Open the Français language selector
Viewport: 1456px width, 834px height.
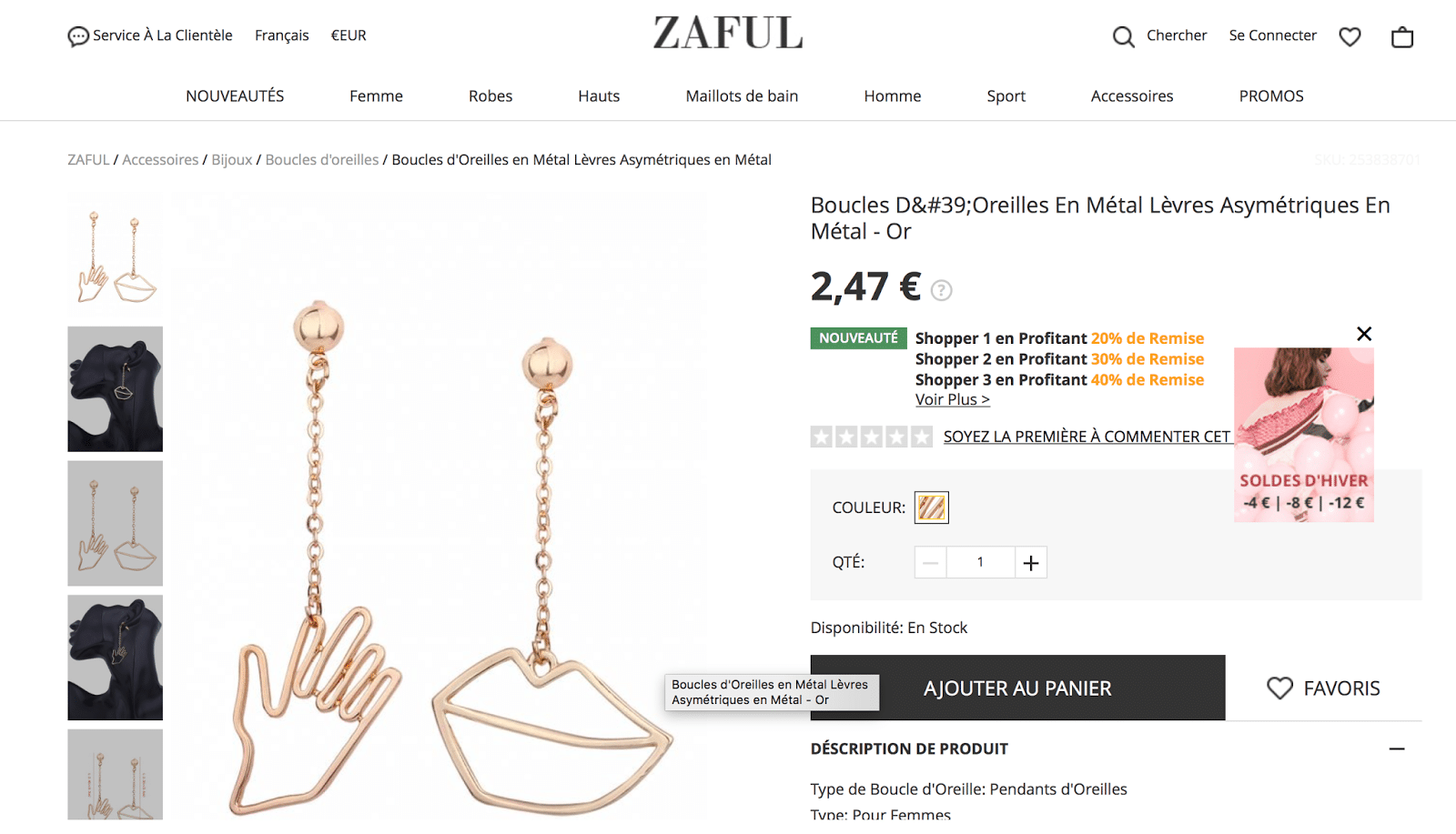282,35
